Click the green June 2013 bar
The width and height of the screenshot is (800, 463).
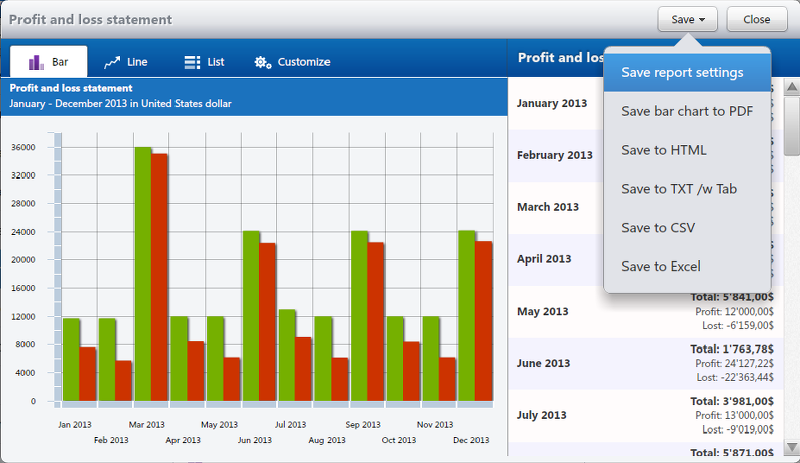pyautogui.click(x=251, y=316)
